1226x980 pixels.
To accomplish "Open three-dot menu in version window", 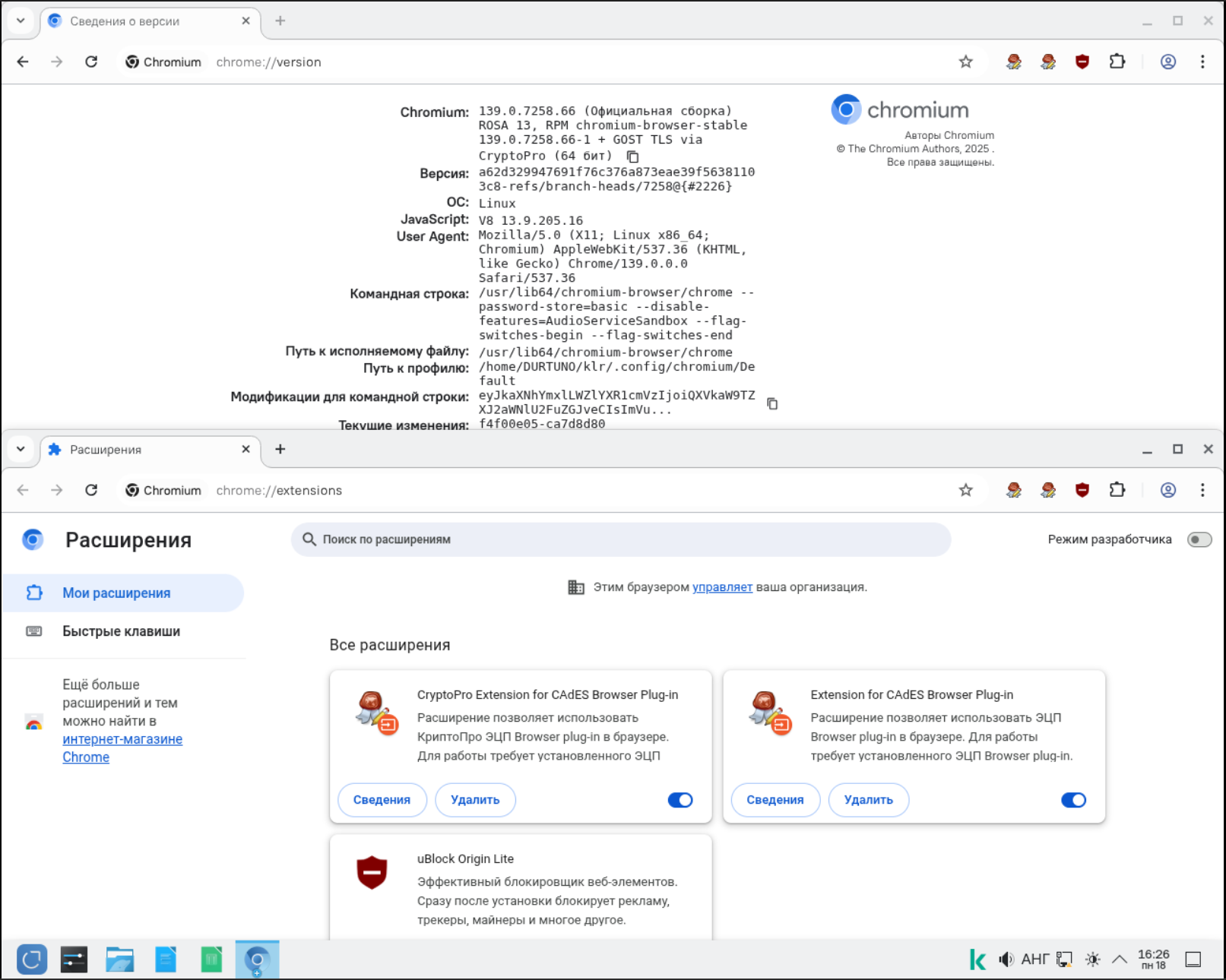I will 1202,62.
